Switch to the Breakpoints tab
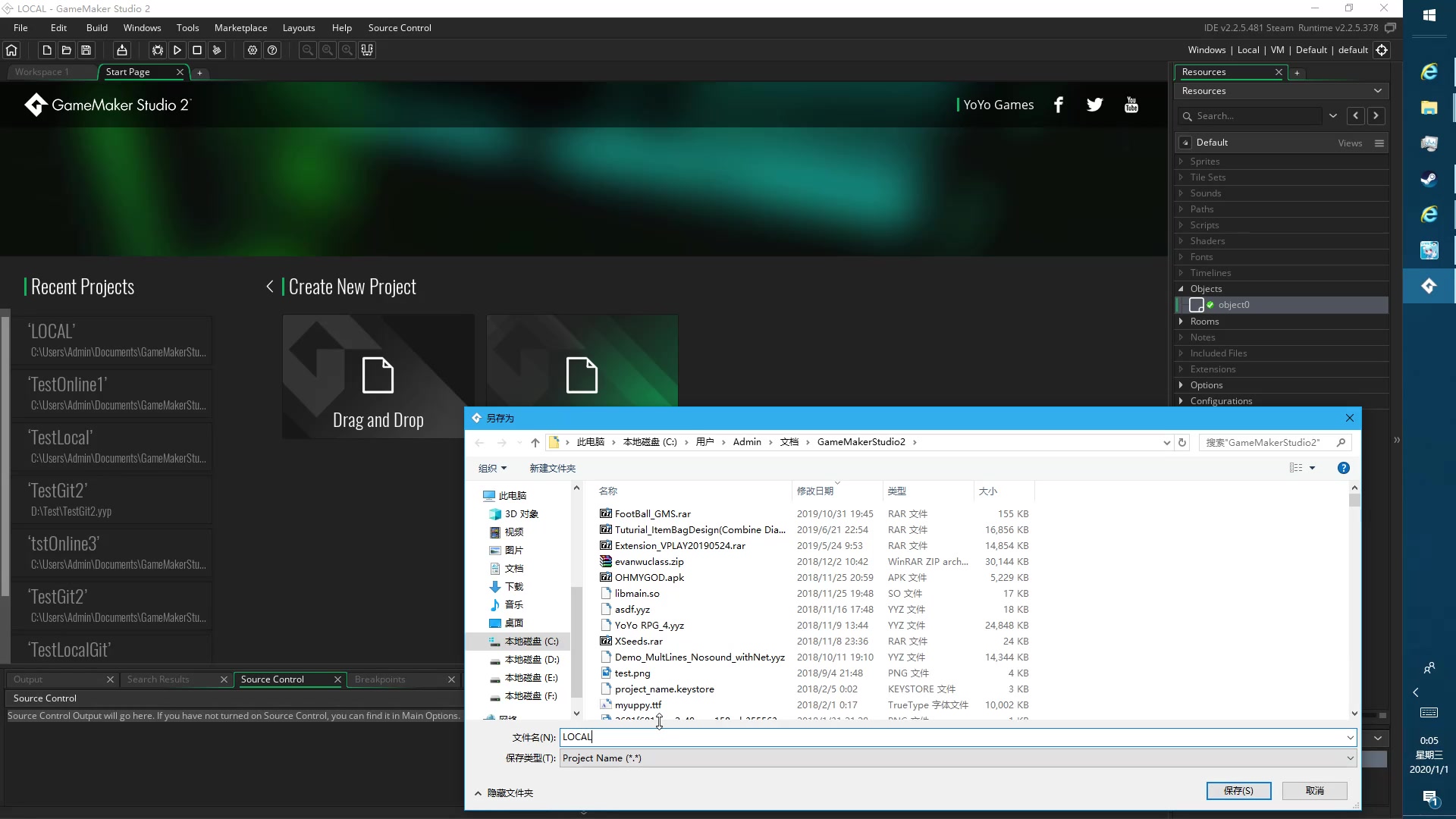The width and height of the screenshot is (1456, 819). [380, 679]
